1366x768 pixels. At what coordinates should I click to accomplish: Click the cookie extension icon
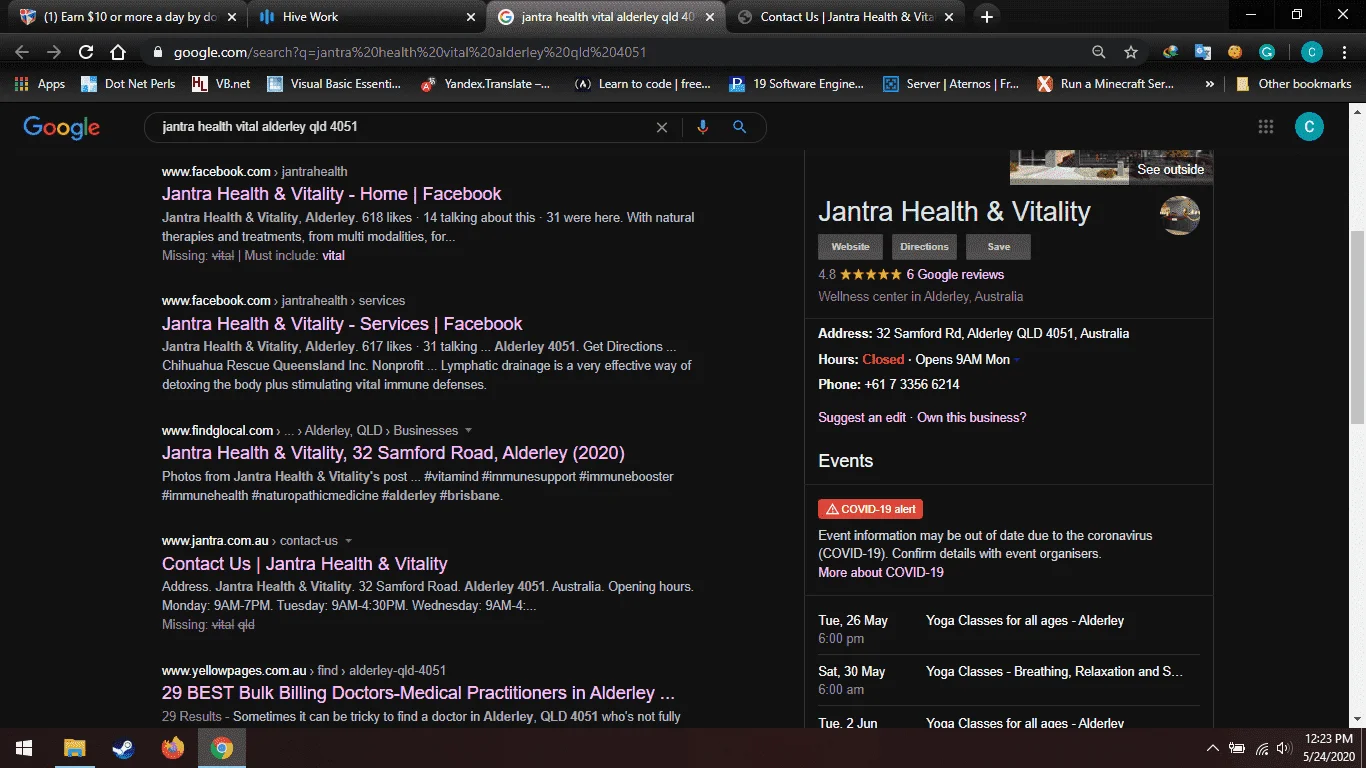tap(1235, 52)
